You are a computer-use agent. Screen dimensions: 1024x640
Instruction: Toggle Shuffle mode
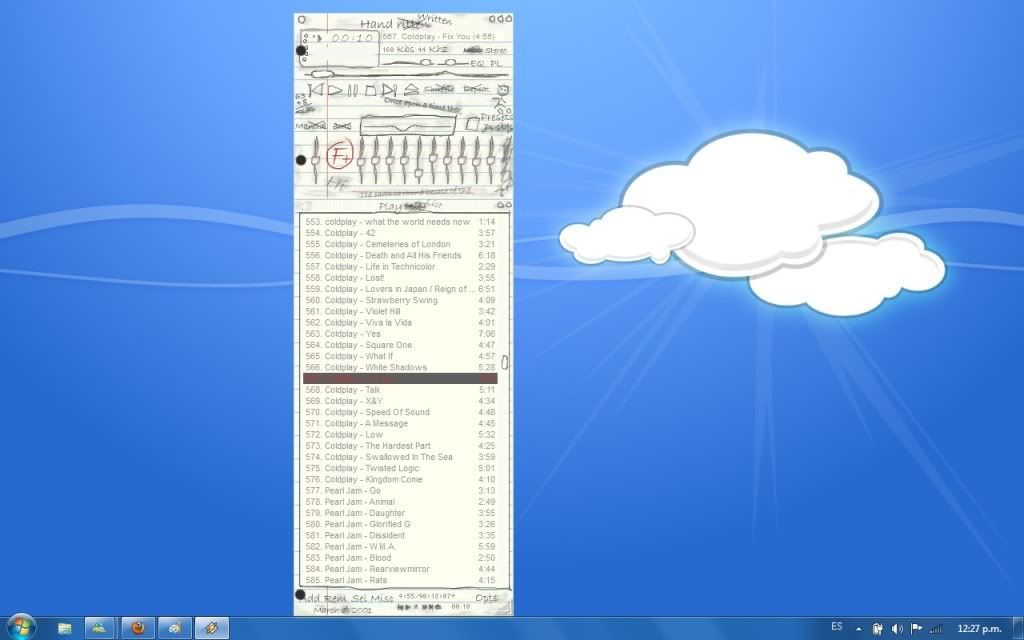point(439,89)
